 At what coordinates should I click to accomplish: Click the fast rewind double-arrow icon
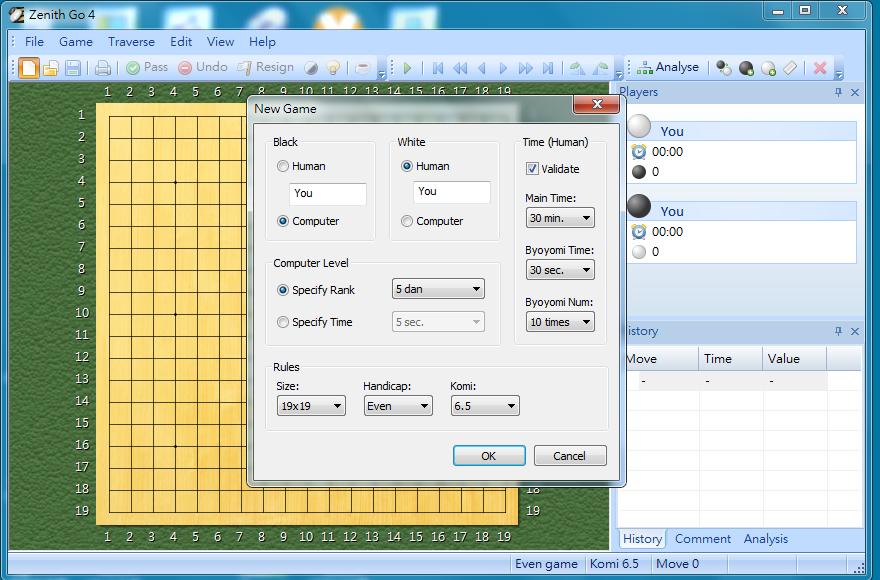pos(460,68)
